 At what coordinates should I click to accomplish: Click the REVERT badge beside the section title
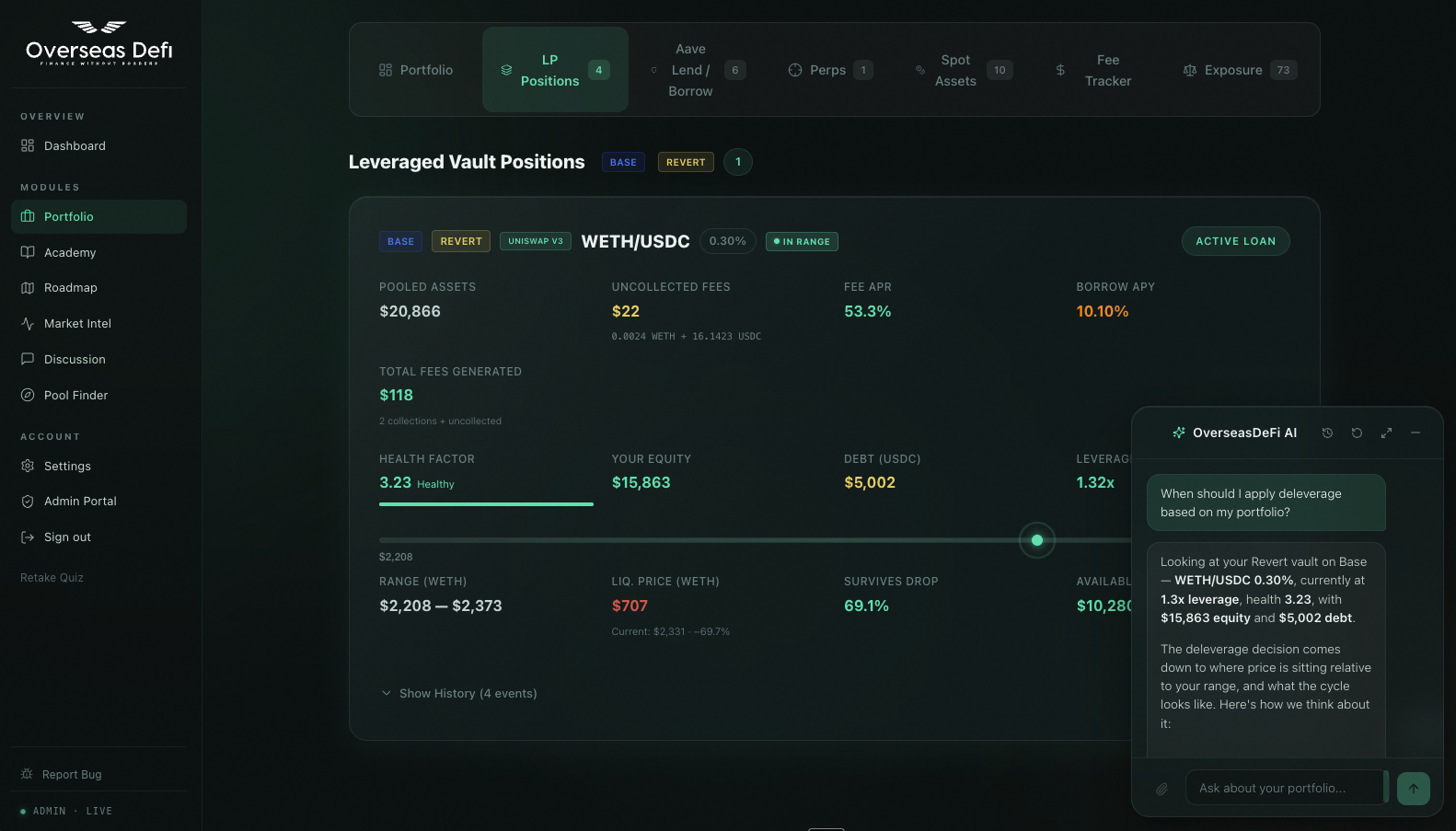(x=686, y=162)
